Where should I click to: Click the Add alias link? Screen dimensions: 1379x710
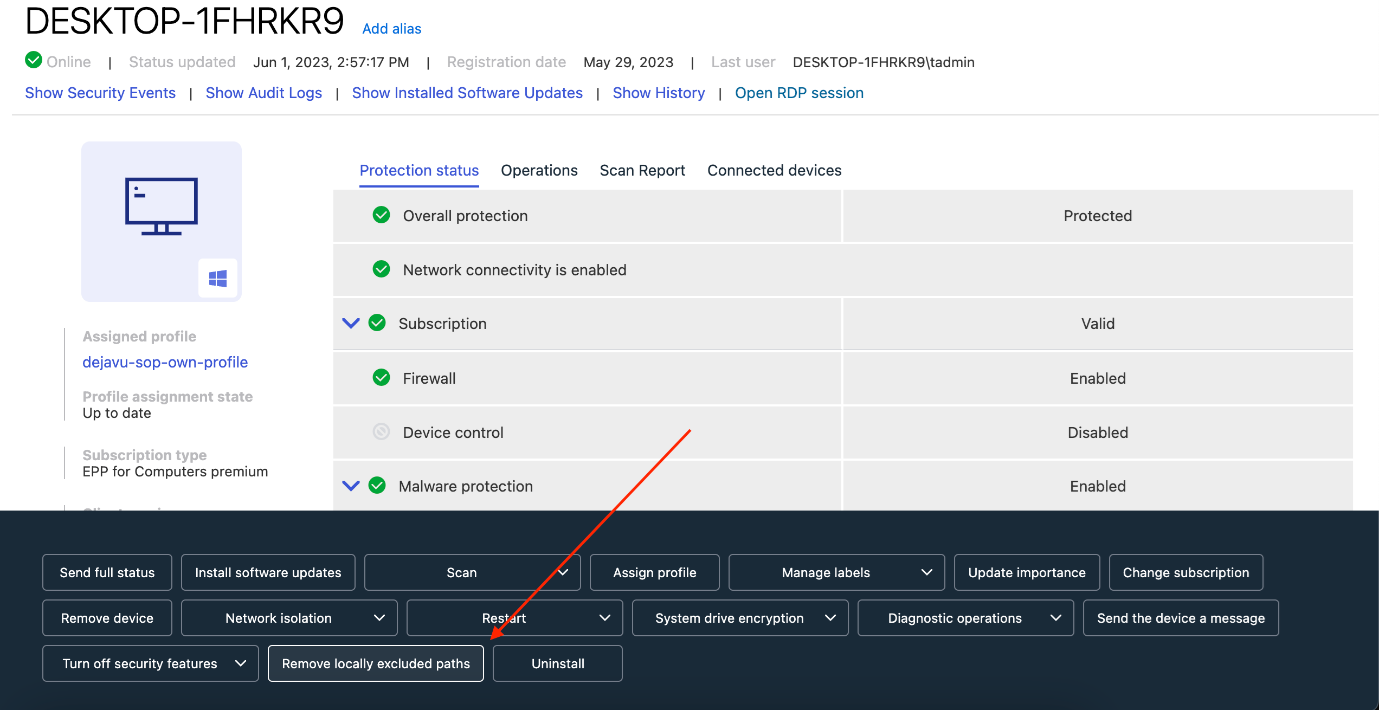(x=392, y=29)
